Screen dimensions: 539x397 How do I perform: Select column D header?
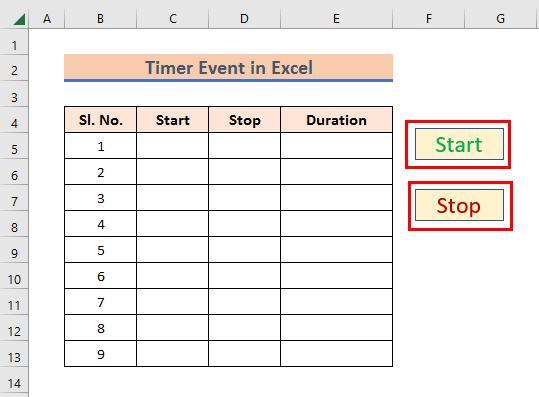[x=244, y=19]
